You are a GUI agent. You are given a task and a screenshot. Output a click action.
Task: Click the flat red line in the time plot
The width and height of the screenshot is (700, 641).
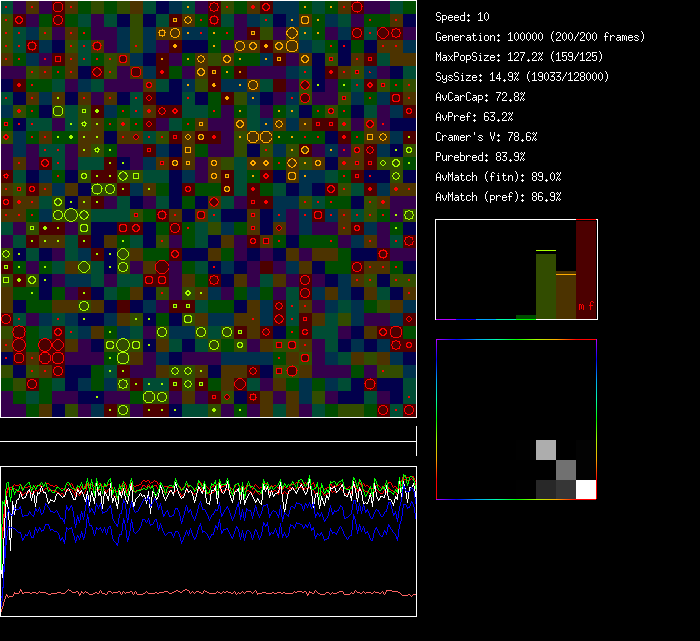[200, 592]
